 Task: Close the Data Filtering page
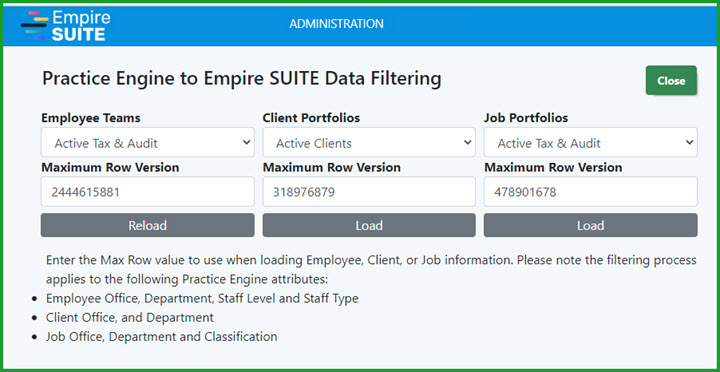(671, 81)
